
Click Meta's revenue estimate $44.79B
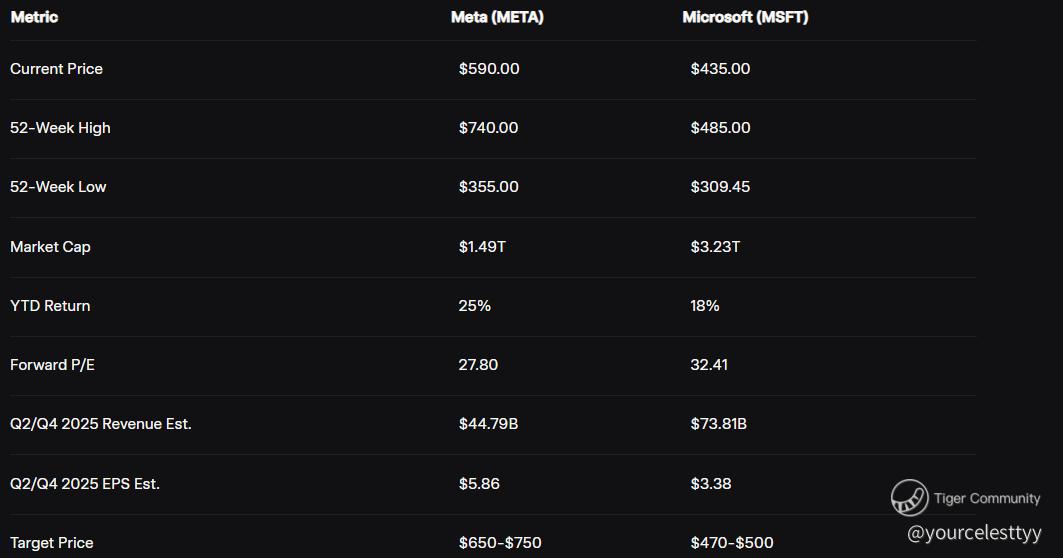(x=488, y=424)
